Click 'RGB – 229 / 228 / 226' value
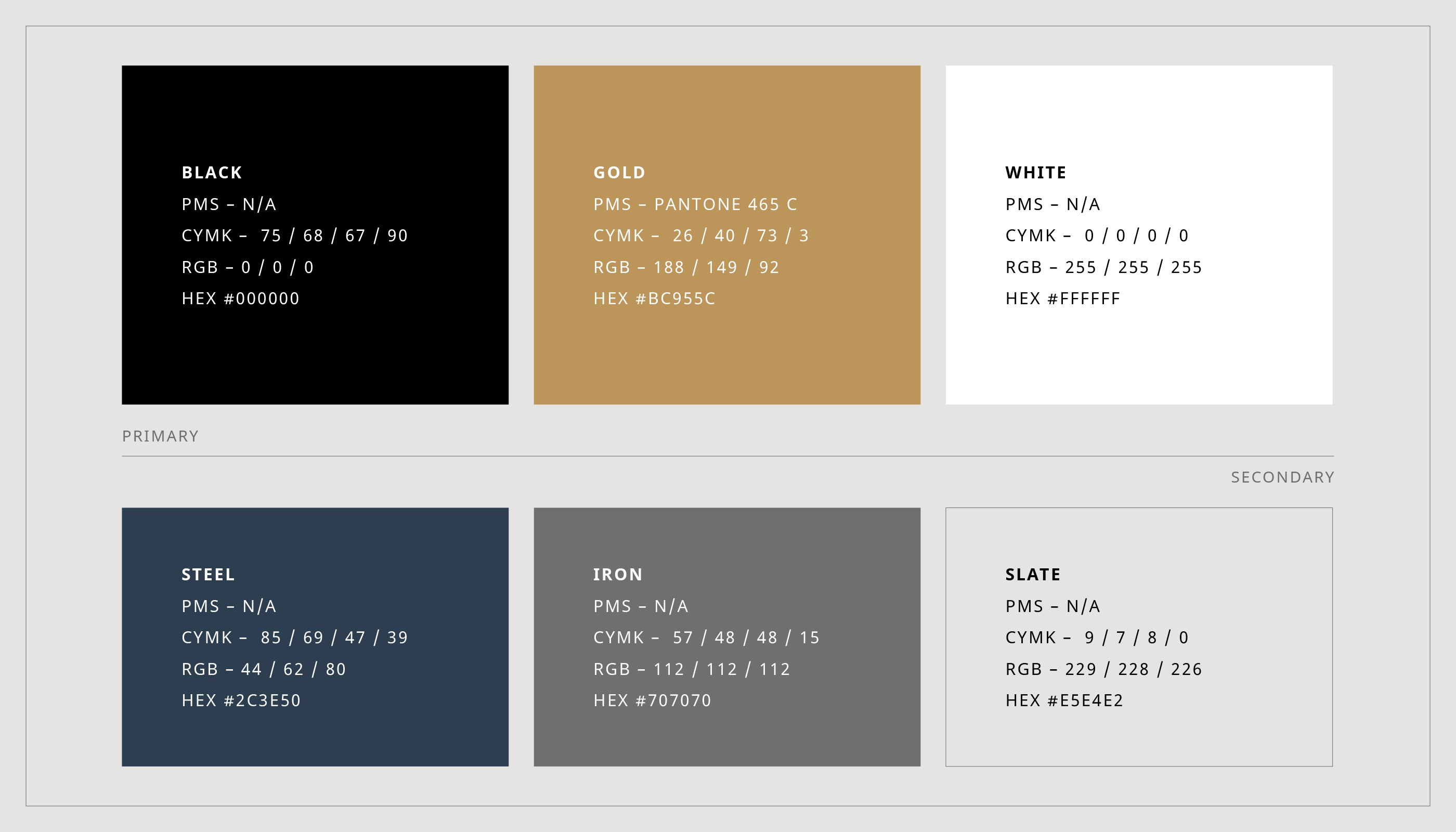Screen dimensions: 1456x832 tap(1103, 669)
